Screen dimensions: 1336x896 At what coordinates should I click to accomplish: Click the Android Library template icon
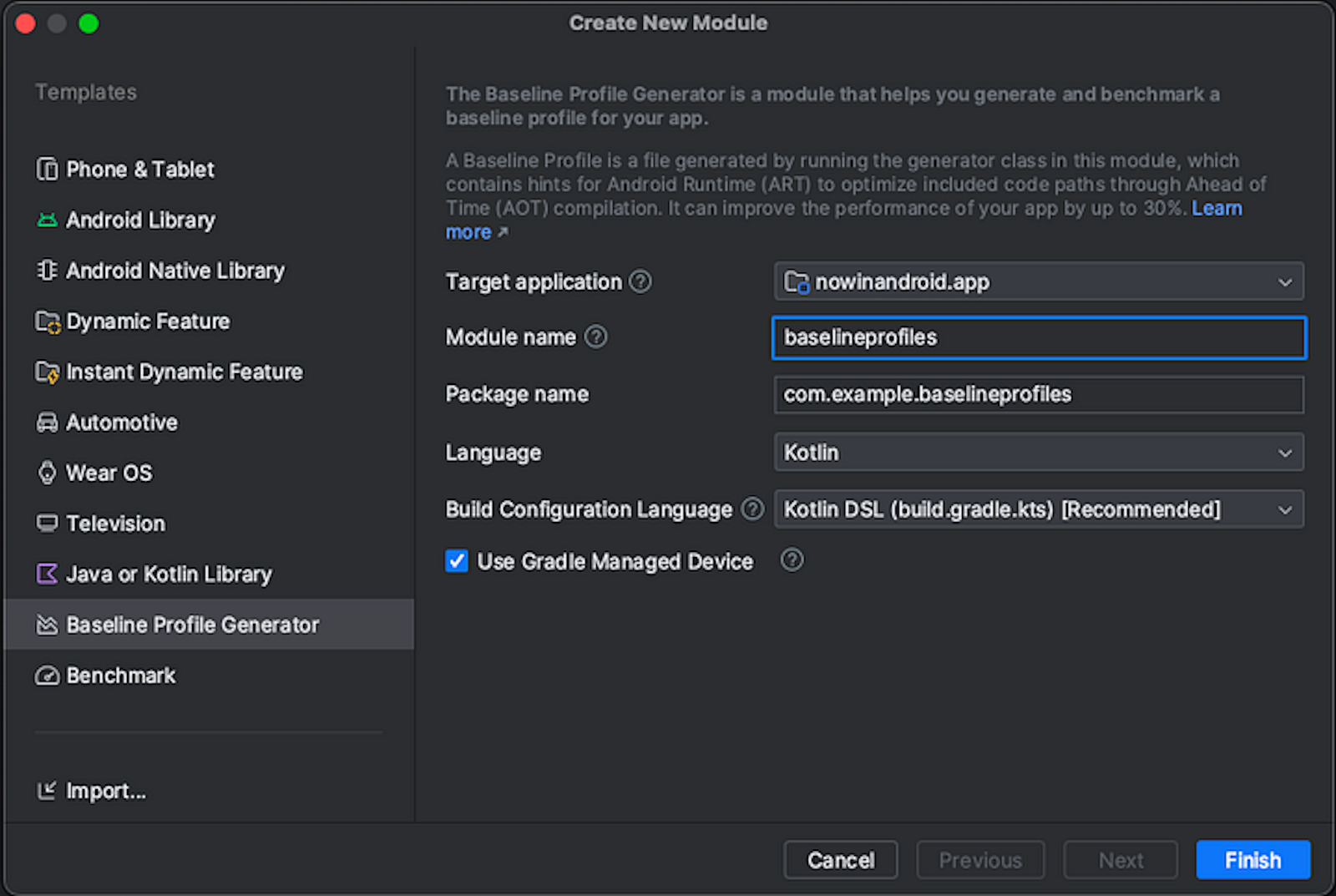tap(47, 220)
